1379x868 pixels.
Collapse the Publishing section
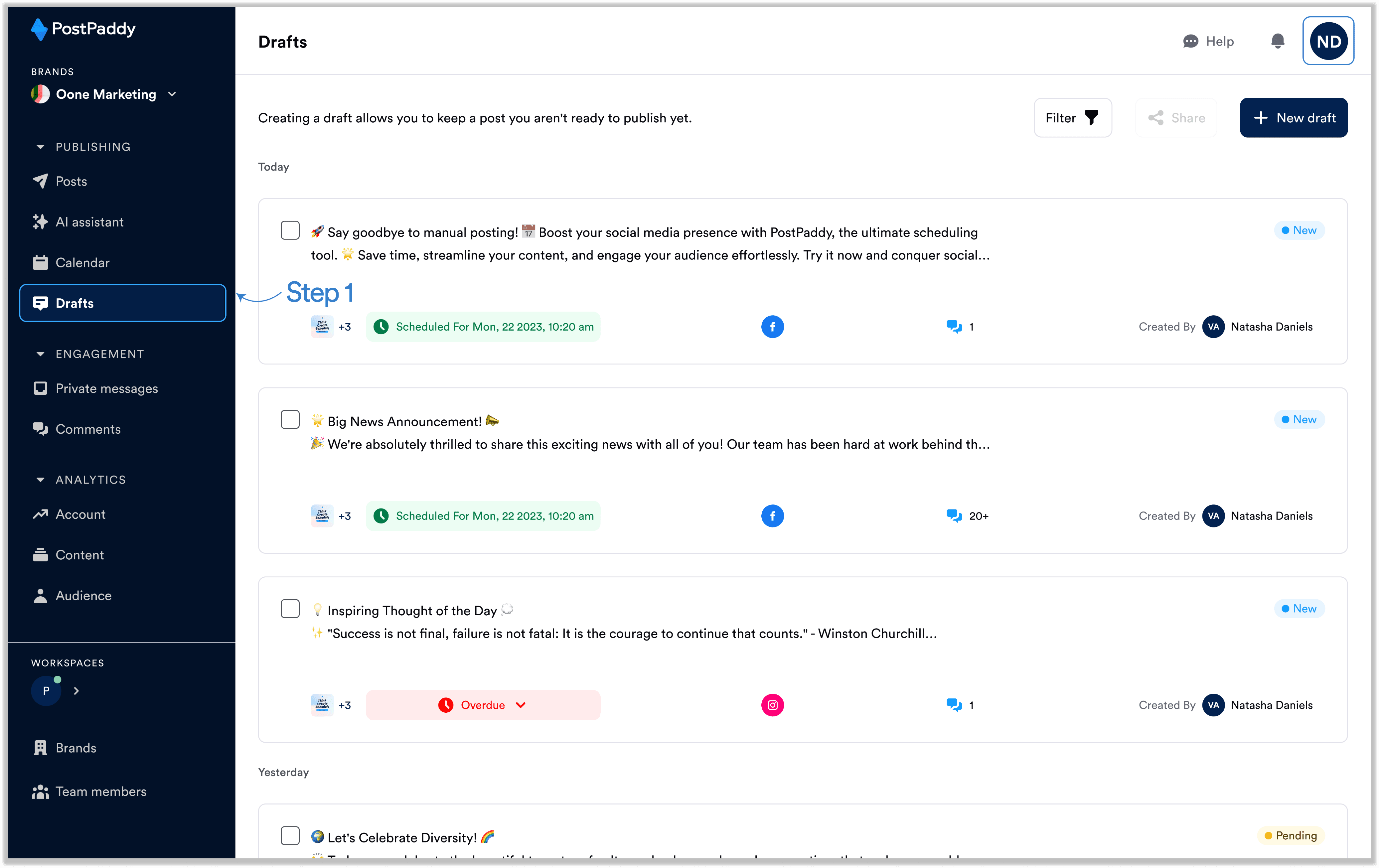point(40,147)
